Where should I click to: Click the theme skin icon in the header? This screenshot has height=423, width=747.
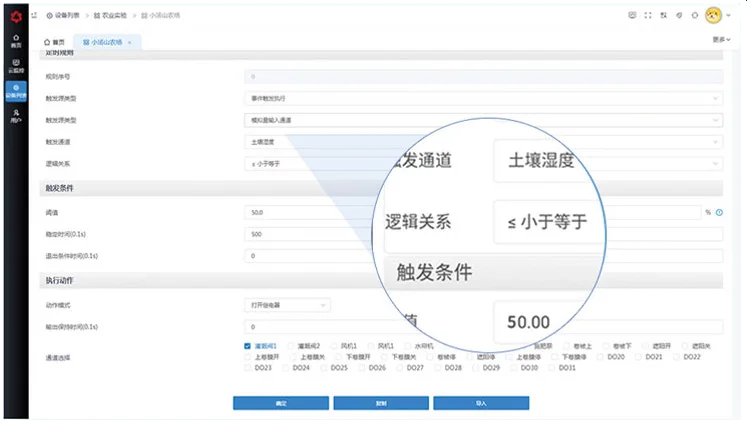679,15
